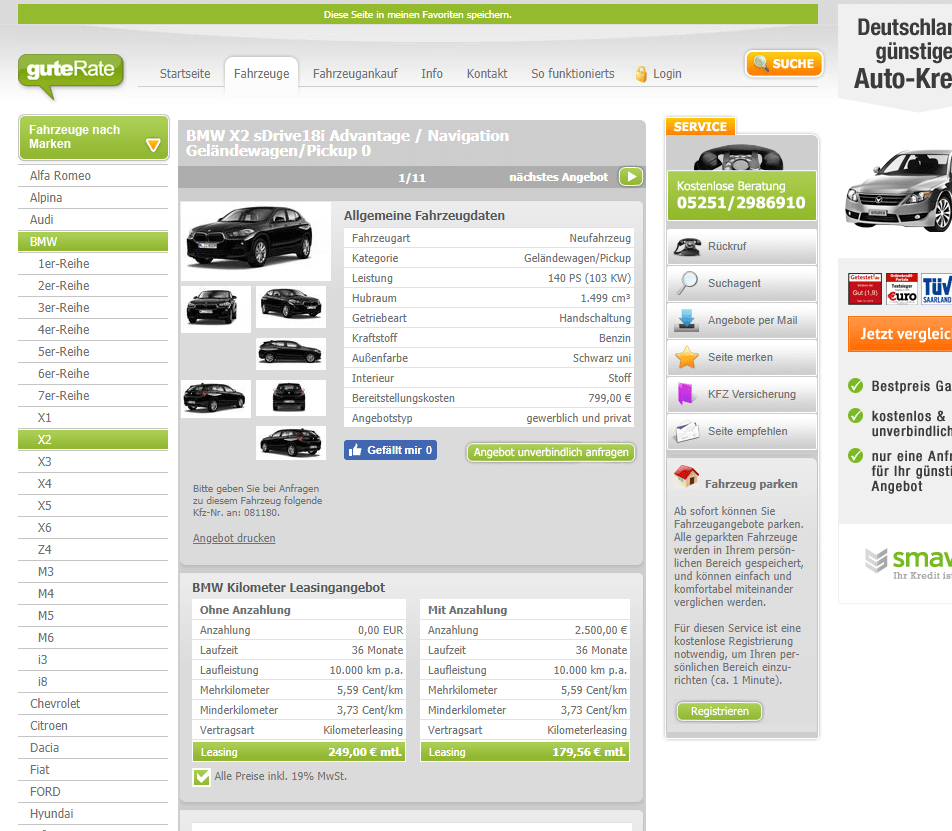Select 2er-Reihe model
The width and height of the screenshot is (952, 831).
93,285
